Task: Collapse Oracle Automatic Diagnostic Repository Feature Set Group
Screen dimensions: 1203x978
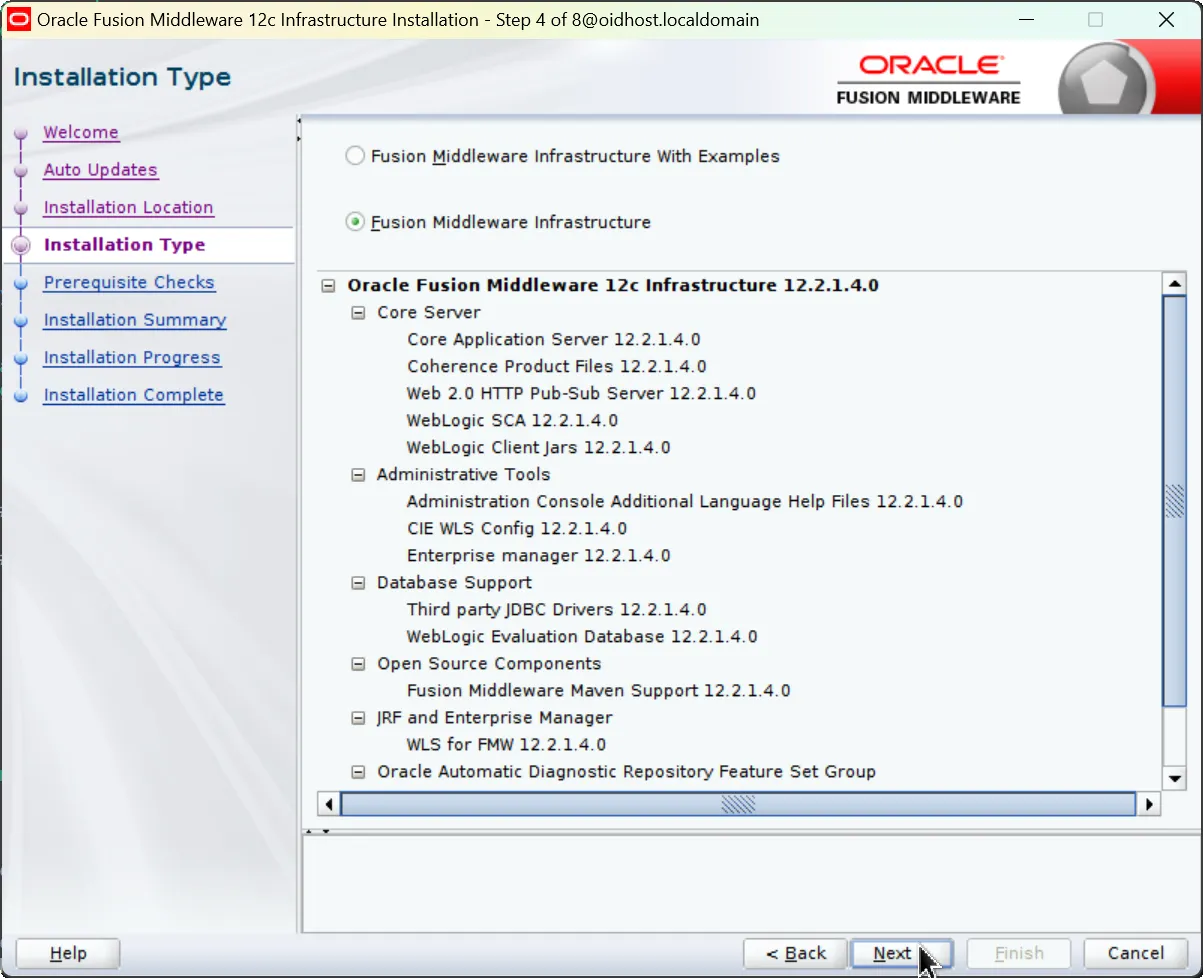Action: pos(358,772)
